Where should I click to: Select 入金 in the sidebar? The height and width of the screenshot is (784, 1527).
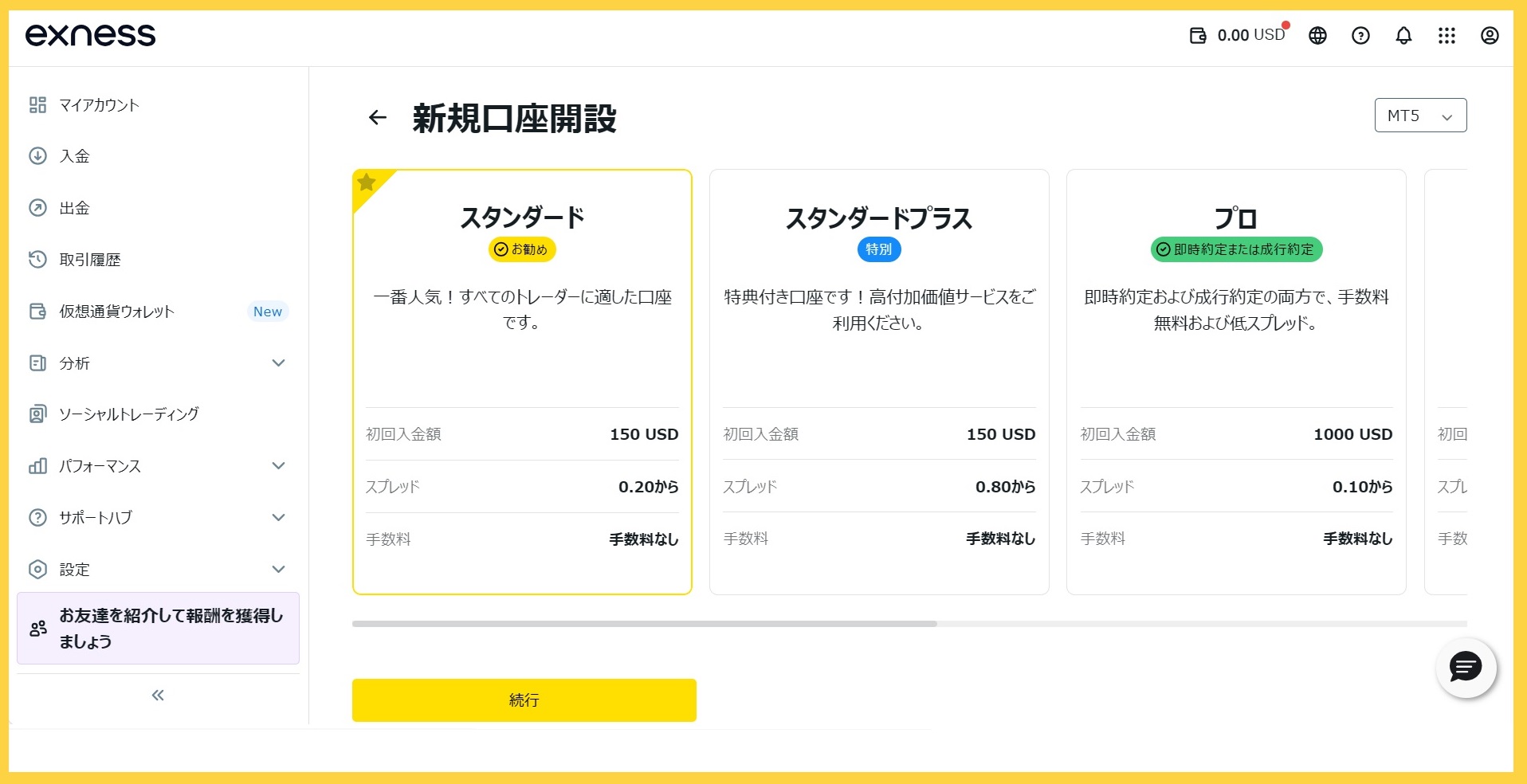click(77, 156)
